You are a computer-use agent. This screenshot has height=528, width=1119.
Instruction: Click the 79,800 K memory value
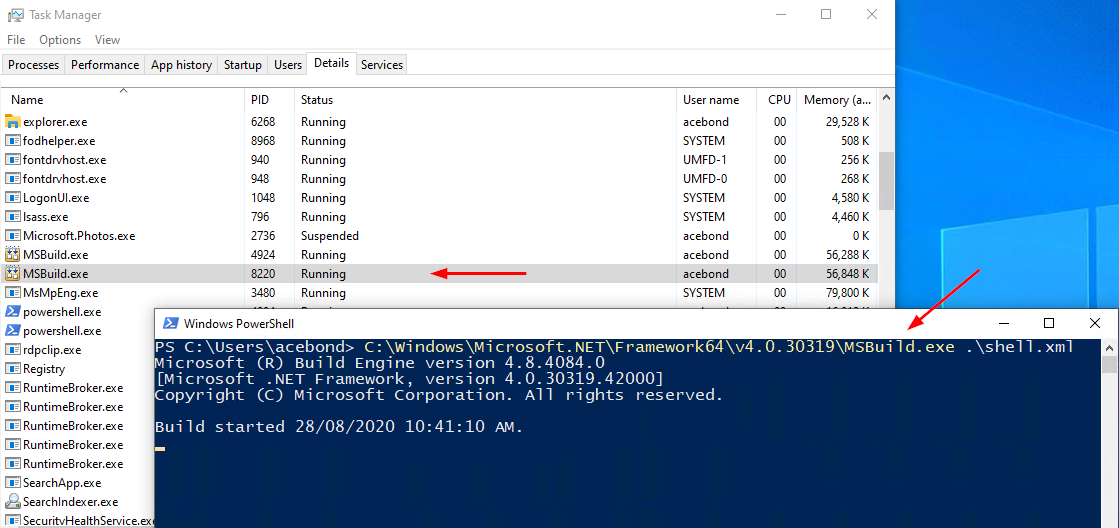click(x=847, y=293)
